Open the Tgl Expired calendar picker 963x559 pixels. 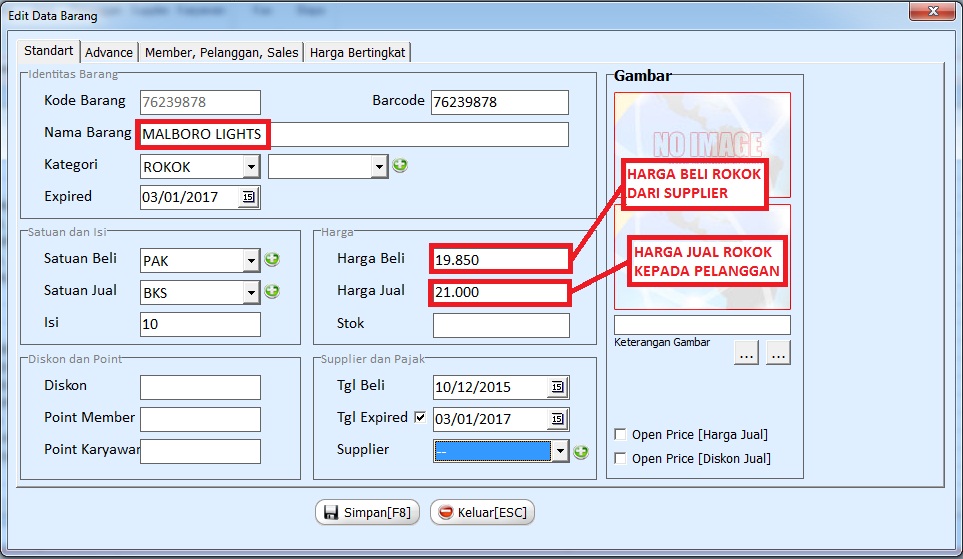[557, 419]
